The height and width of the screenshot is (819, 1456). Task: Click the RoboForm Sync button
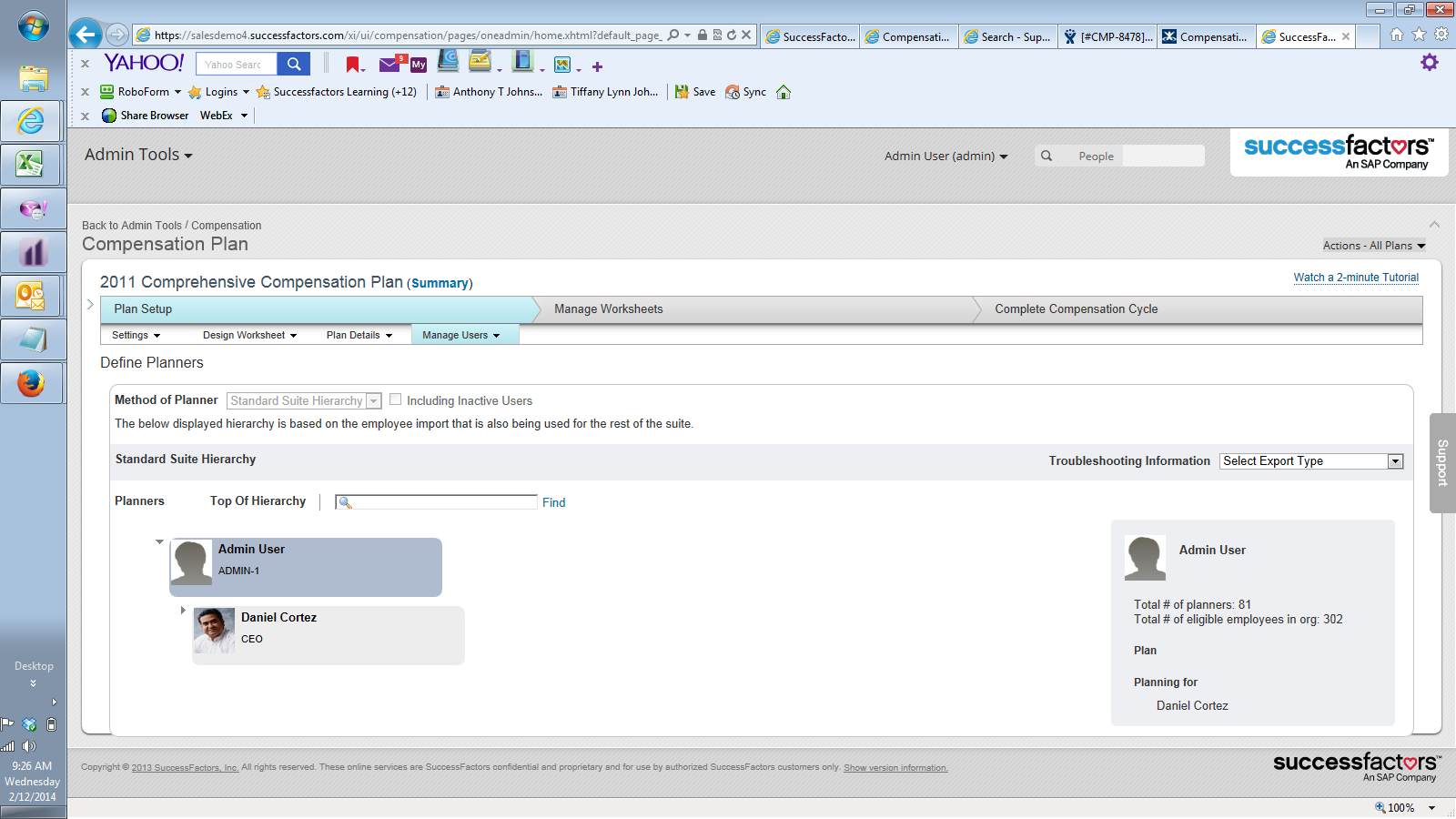745,92
